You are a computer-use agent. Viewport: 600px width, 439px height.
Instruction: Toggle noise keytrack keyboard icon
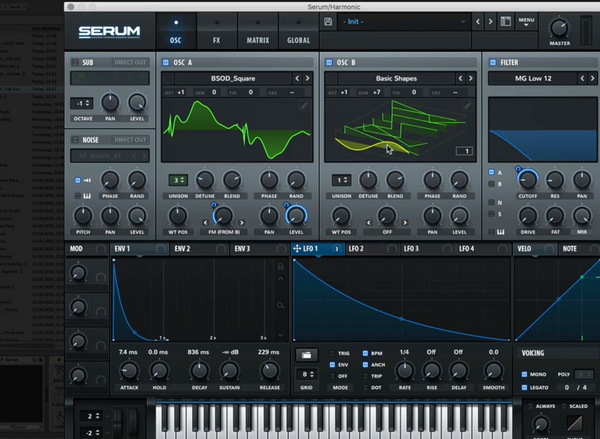click(x=87, y=196)
